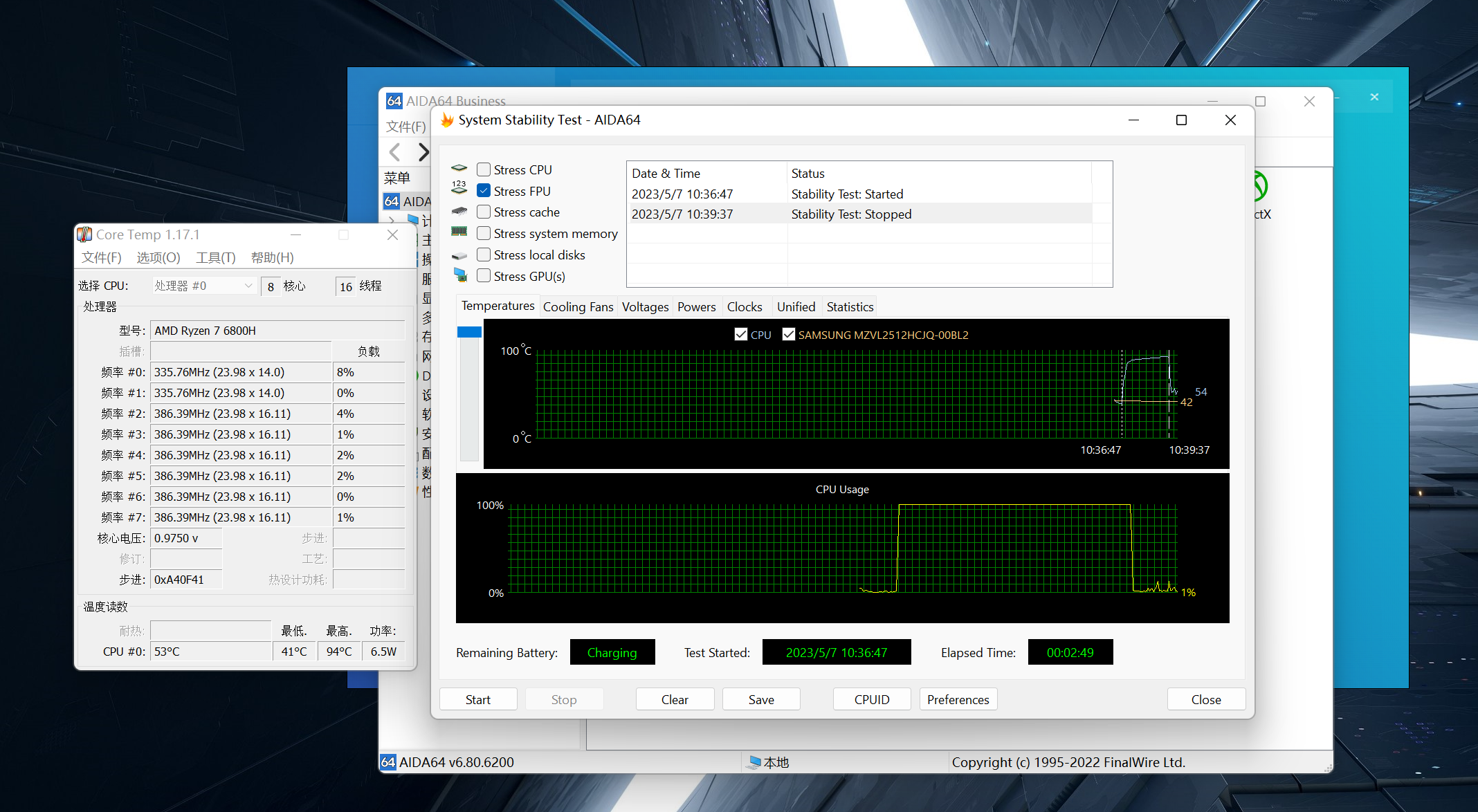Viewport: 1478px width, 812px height.
Task: Switch to the Temperatures tab
Action: coord(498,306)
